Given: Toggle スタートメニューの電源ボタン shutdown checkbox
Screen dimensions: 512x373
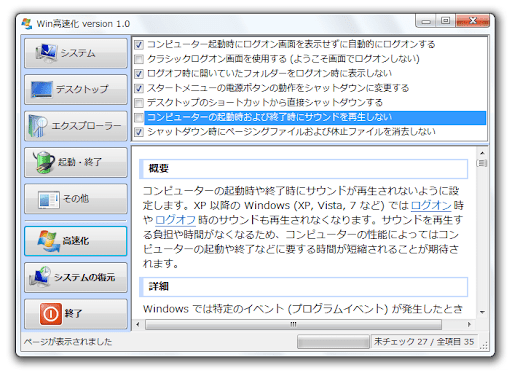Looking at the screenshot, I should pos(139,88).
